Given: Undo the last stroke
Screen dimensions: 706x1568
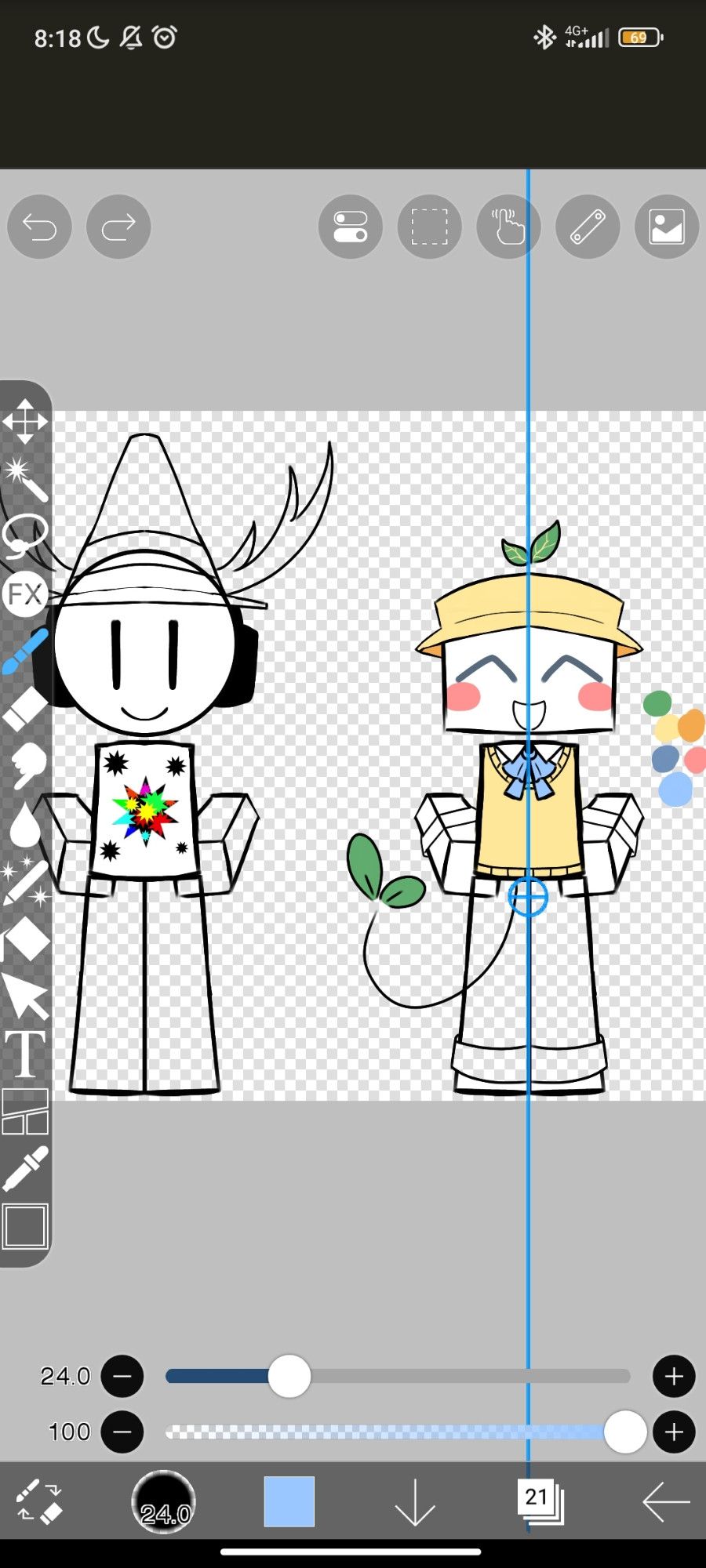Looking at the screenshot, I should [x=39, y=227].
